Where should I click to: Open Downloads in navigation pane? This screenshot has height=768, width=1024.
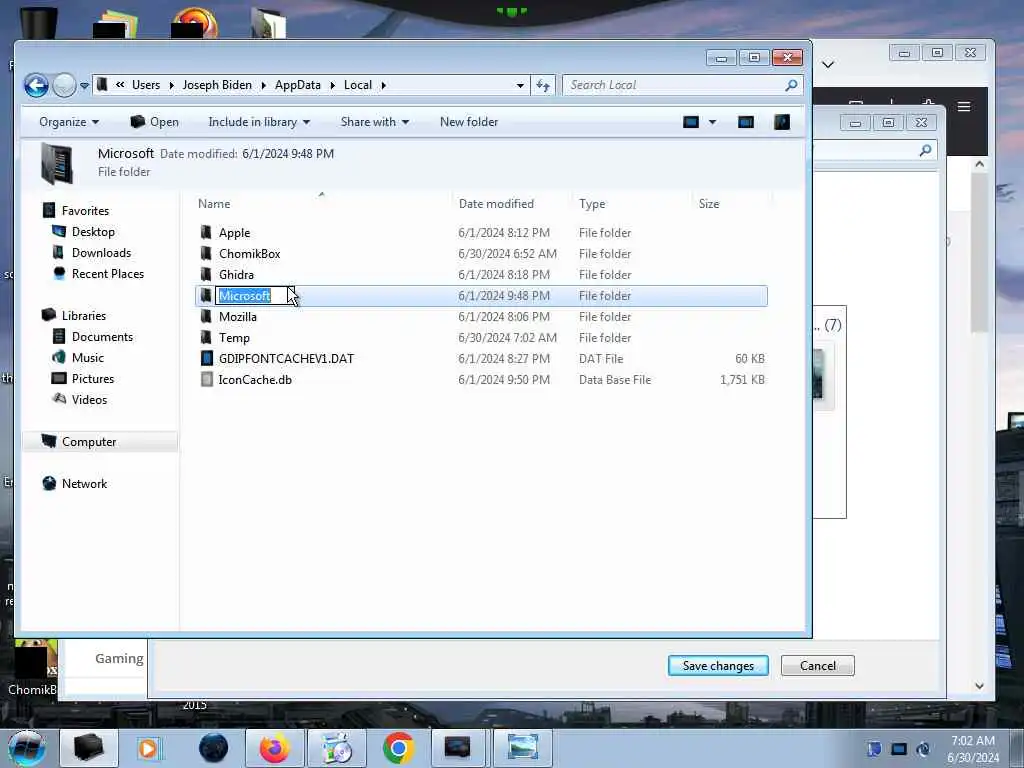click(101, 253)
